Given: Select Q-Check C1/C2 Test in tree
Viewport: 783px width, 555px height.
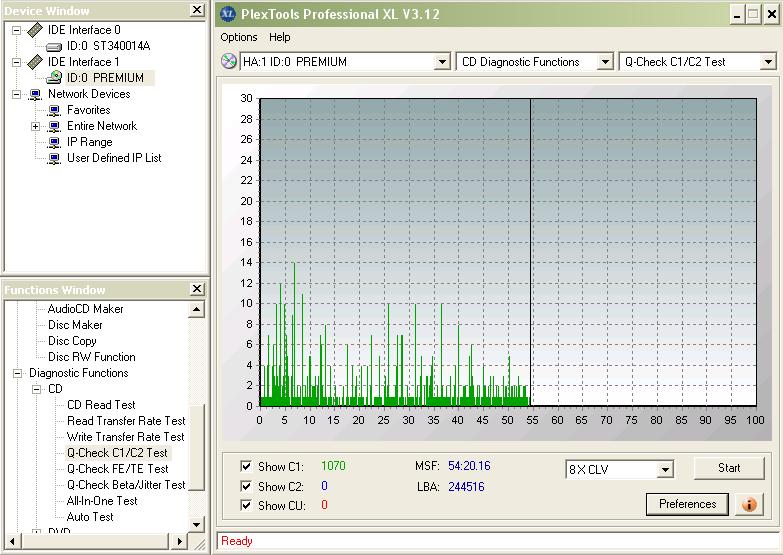Looking at the screenshot, I should click(117, 453).
